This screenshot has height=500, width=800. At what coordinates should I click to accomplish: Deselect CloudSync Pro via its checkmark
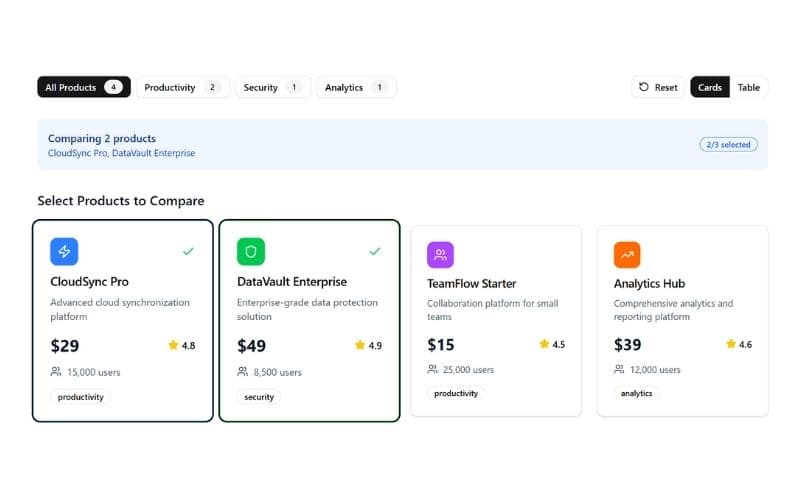188,251
